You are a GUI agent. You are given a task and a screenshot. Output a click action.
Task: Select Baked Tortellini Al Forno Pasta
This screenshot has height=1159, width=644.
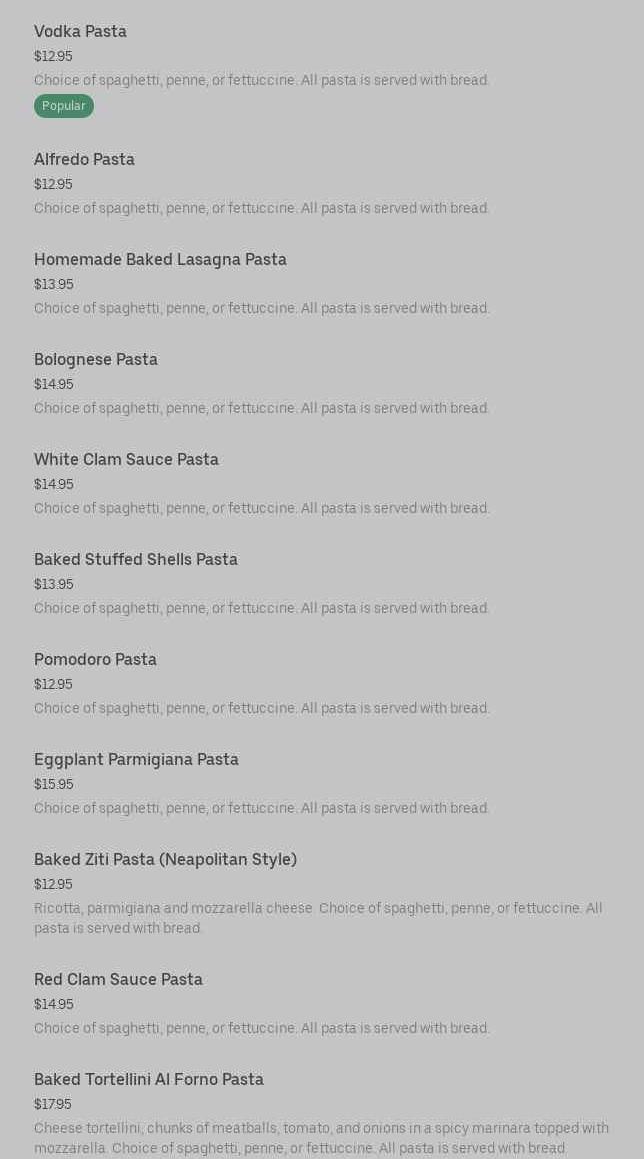pyautogui.click(x=149, y=1080)
